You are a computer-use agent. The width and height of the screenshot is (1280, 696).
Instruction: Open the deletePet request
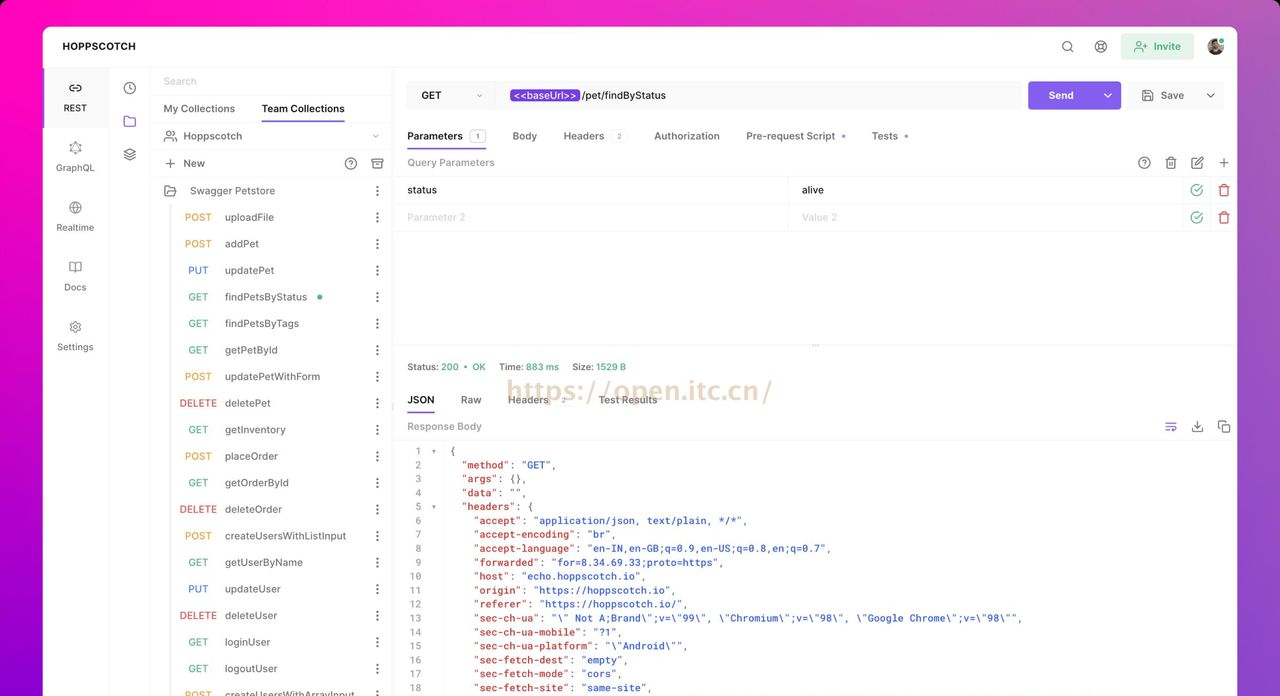tap(248, 403)
